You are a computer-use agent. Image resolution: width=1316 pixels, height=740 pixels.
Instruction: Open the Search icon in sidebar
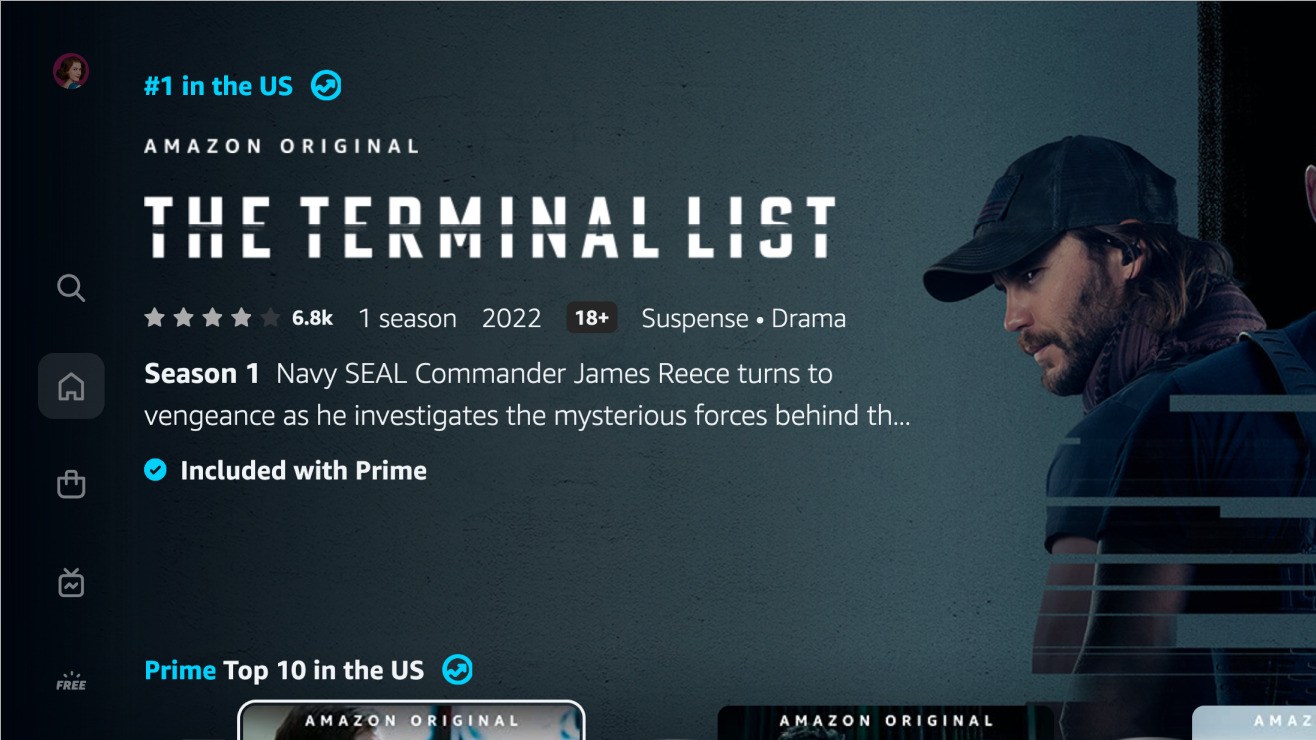71,289
